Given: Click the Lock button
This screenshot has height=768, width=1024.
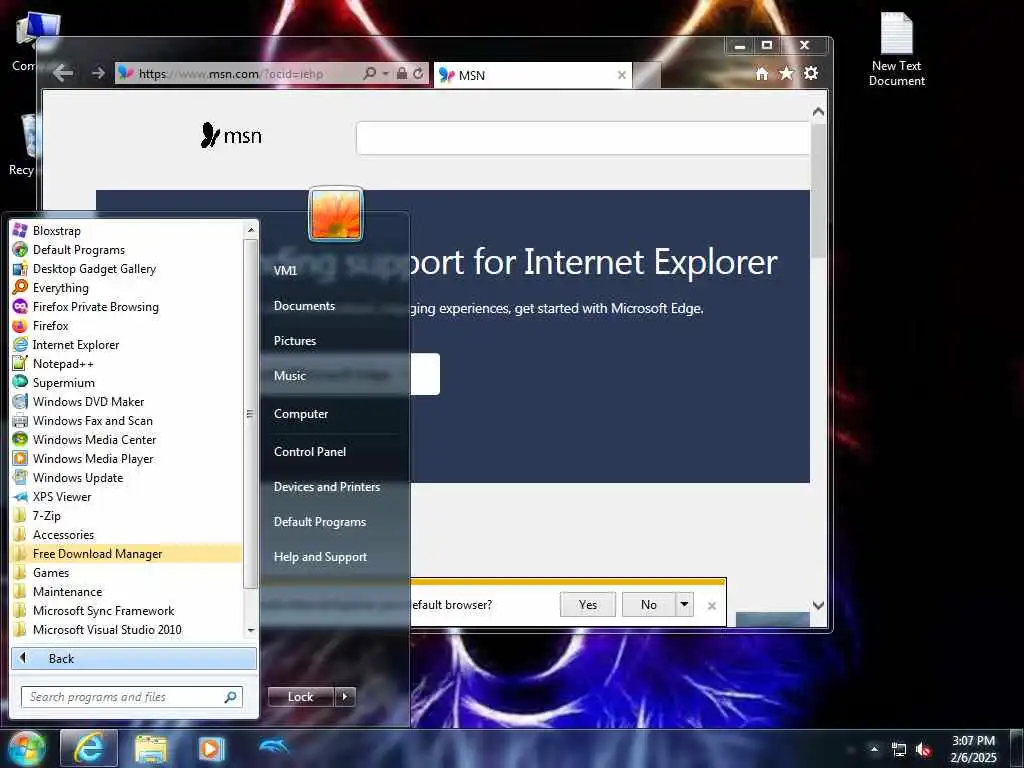Looking at the screenshot, I should [x=300, y=696].
